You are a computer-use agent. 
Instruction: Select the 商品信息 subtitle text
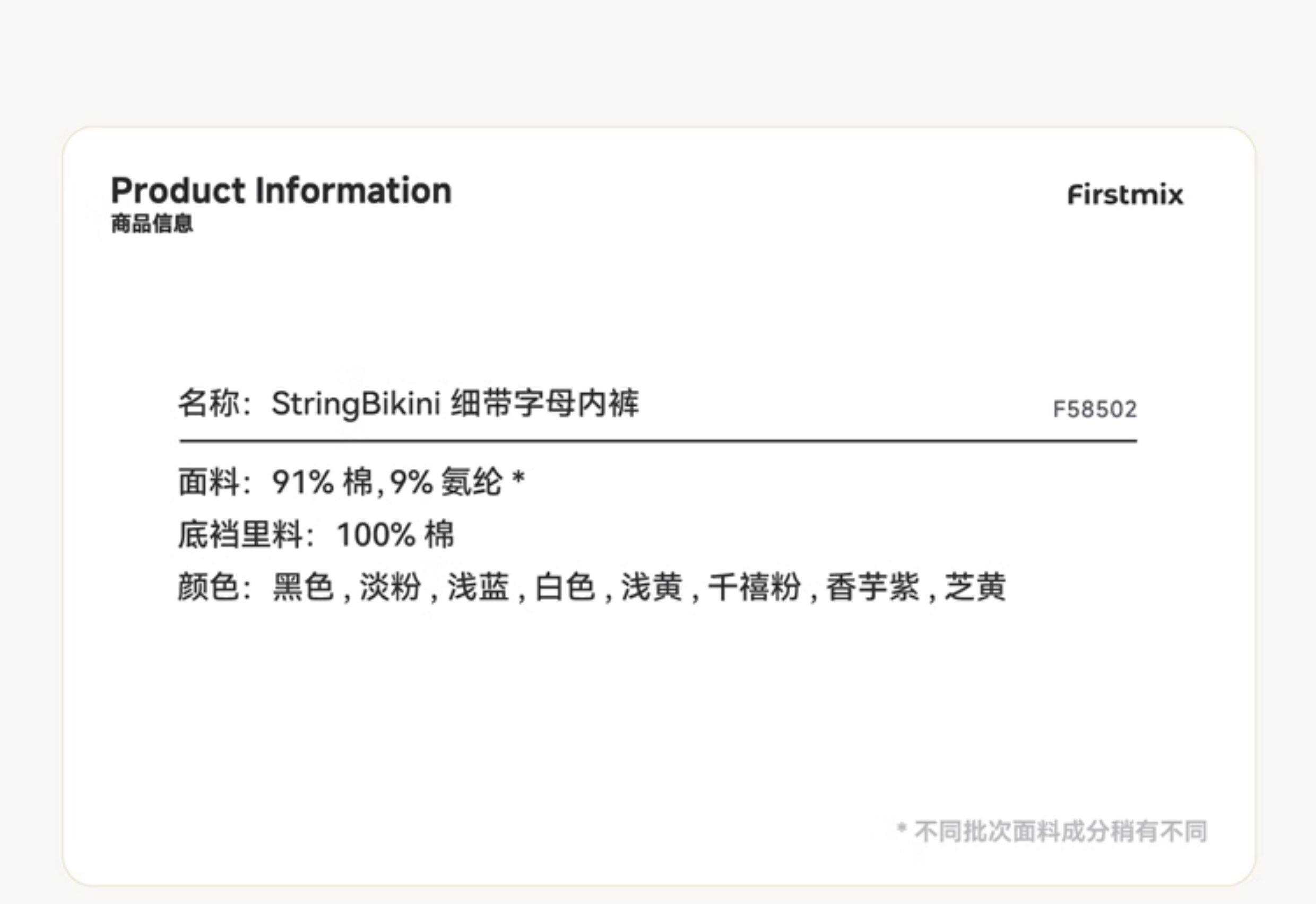[x=152, y=224]
